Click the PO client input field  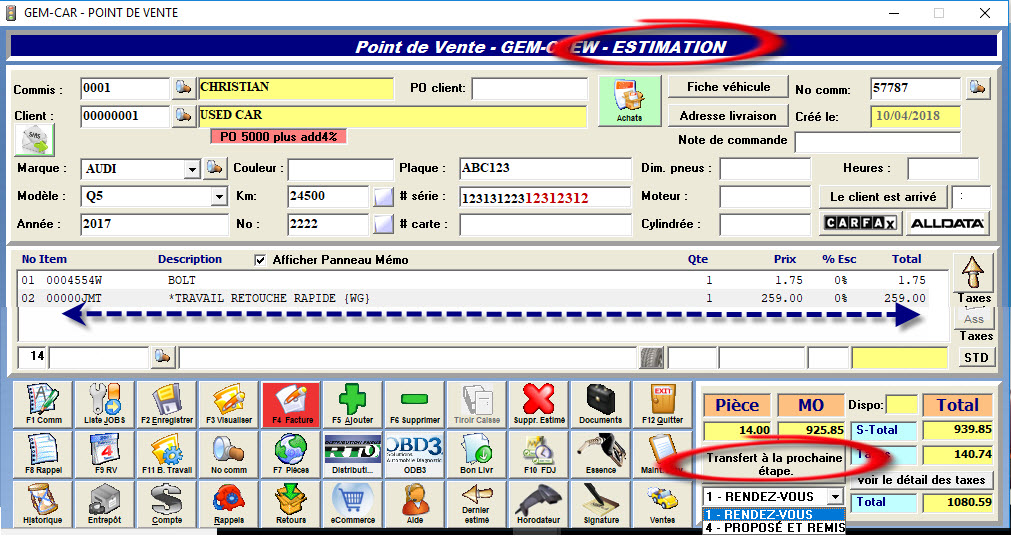point(529,88)
